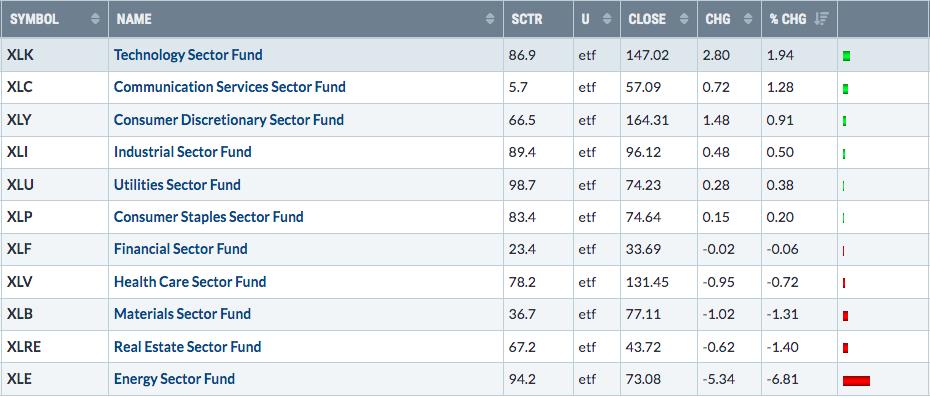Open Consumer Staples Sector Fund link
Viewport: 930px width, 397px height.
[209, 217]
